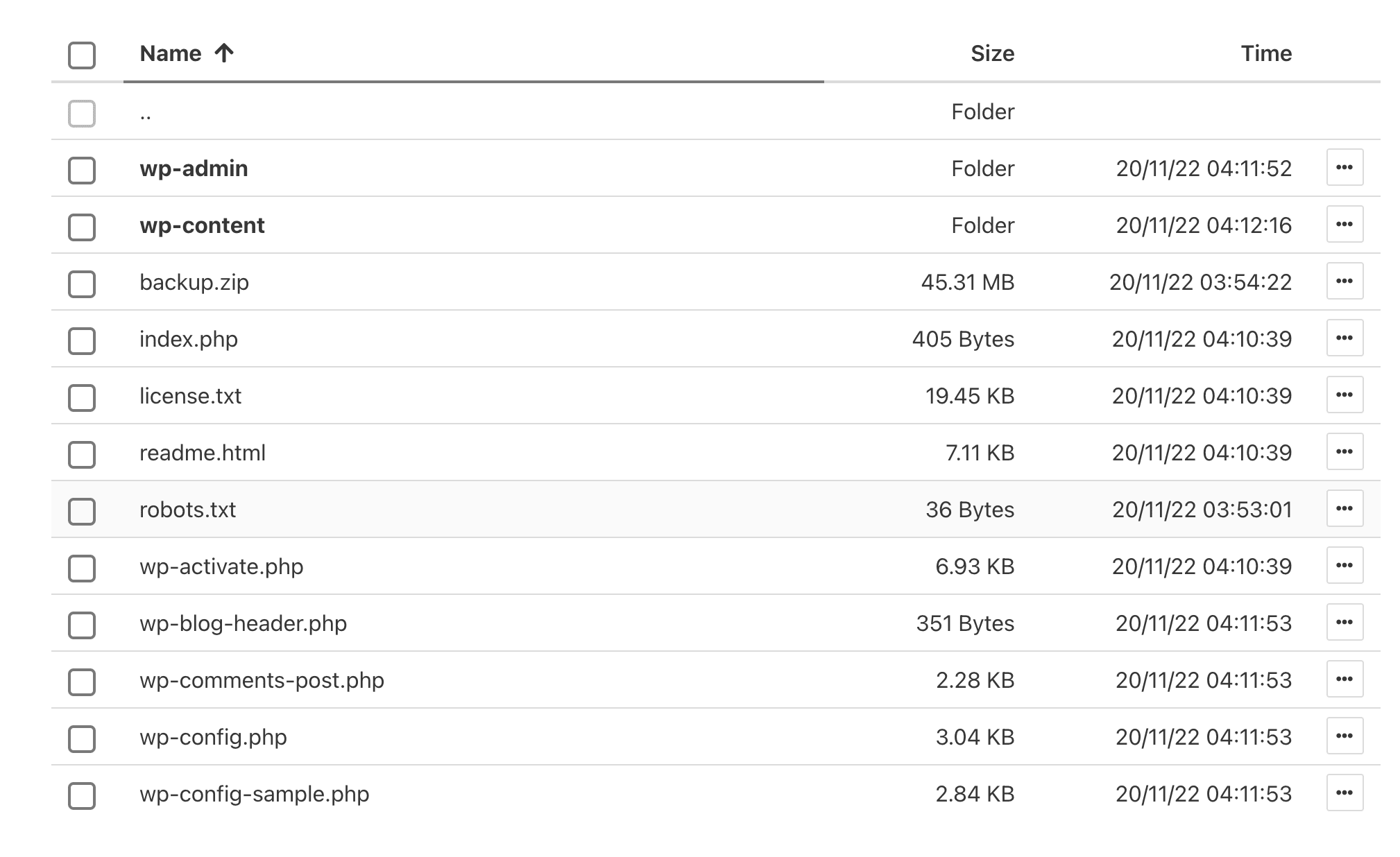Image resolution: width=1400 pixels, height=857 pixels.
Task: Tick the select-all checkbox in the header
Action: point(82,55)
